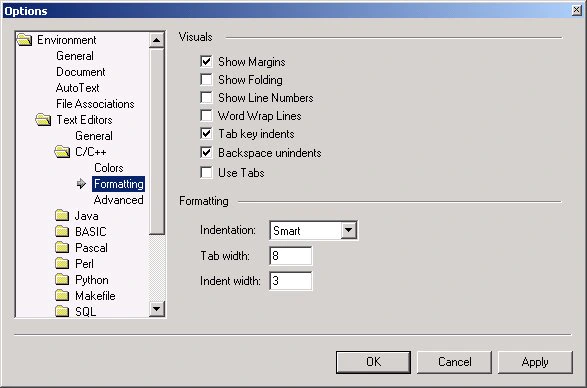Select the Text Editors node
The width and height of the screenshot is (587, 388).
click(84, 120)
